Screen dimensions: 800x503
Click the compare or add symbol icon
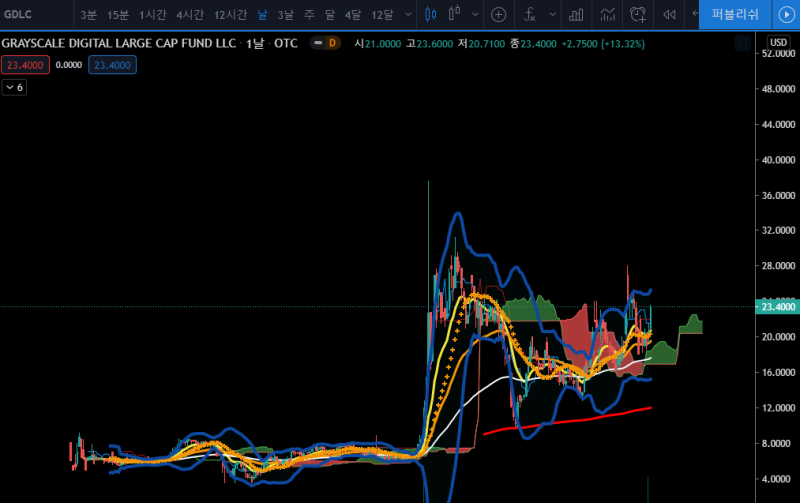498,15
